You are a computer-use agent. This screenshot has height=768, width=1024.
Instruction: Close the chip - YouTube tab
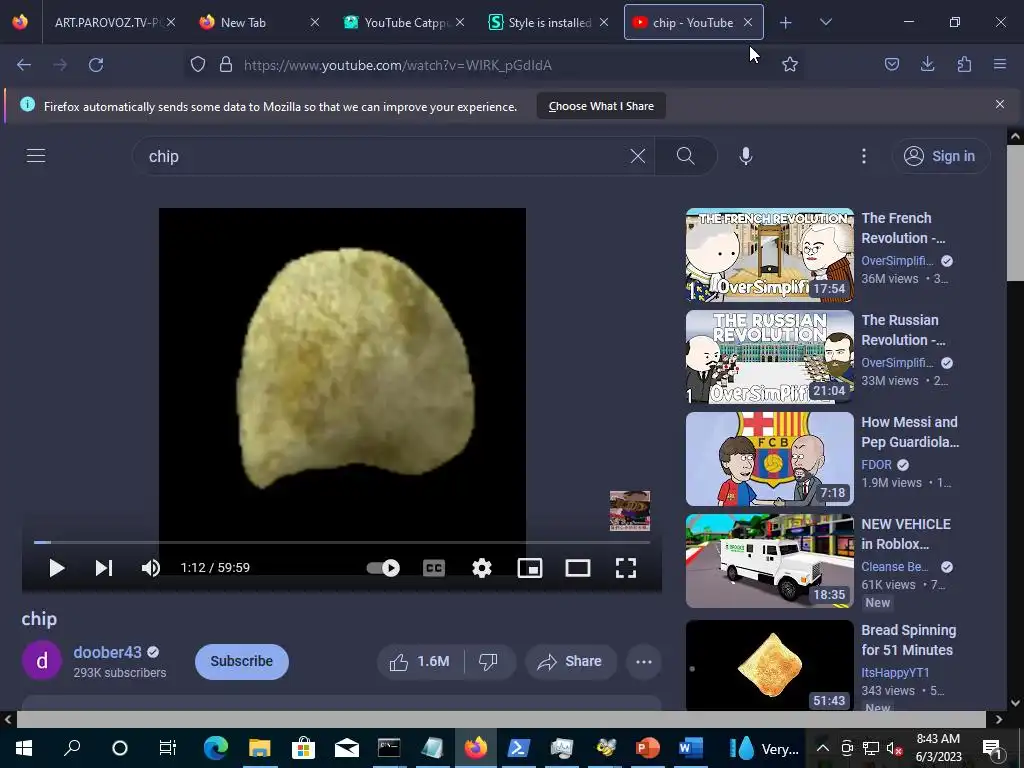click(x=748, y=22)
